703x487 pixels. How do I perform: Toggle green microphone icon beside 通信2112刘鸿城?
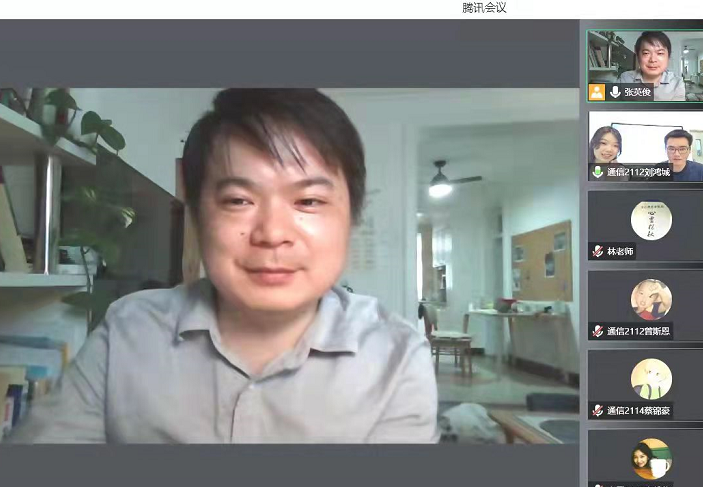[597, 172]
